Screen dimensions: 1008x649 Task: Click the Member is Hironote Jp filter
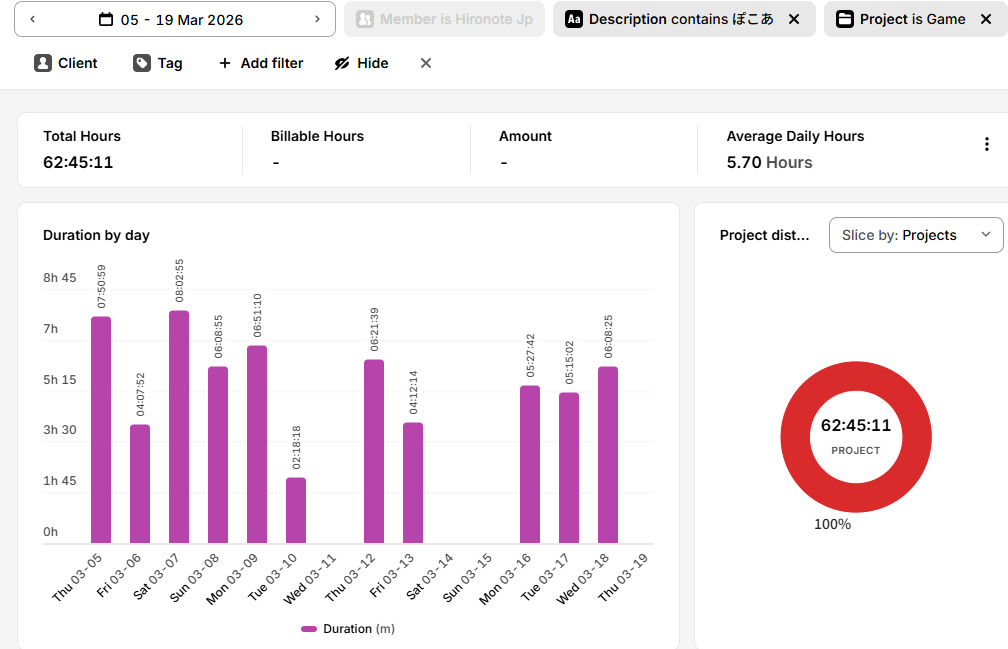coord(444,19)
